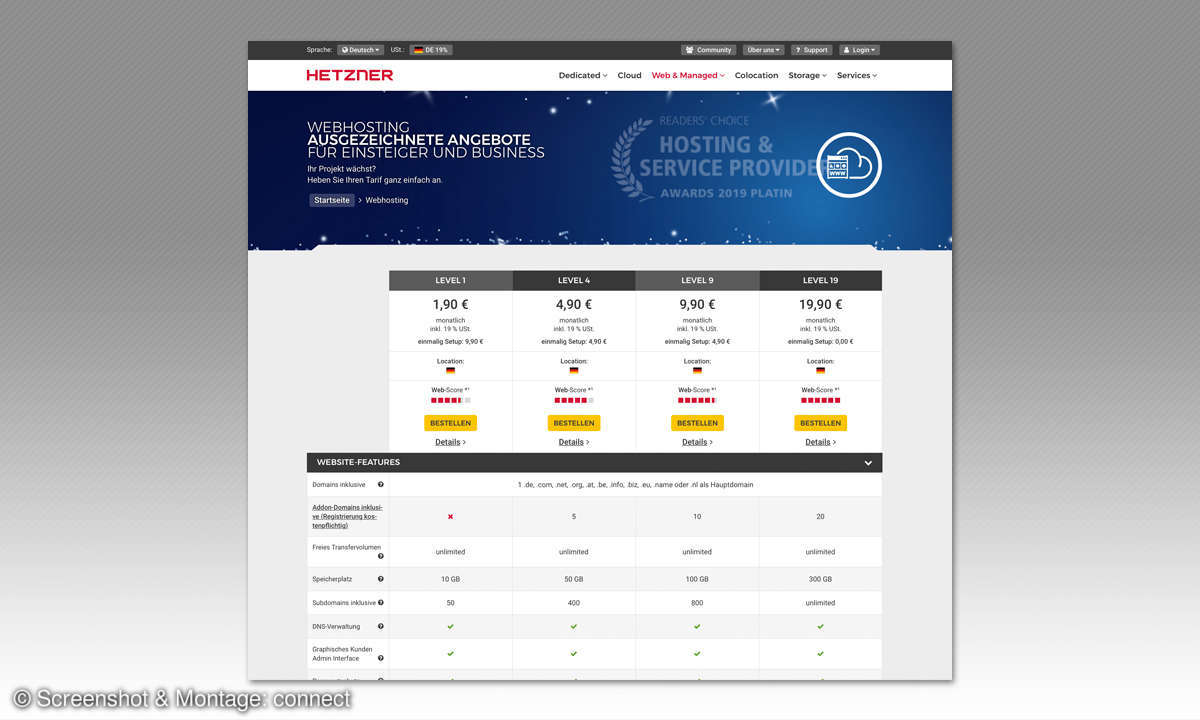This screenshot has width=1200, height=720.
Task: Open Details link for Level 1
Action: coord(450,442)
